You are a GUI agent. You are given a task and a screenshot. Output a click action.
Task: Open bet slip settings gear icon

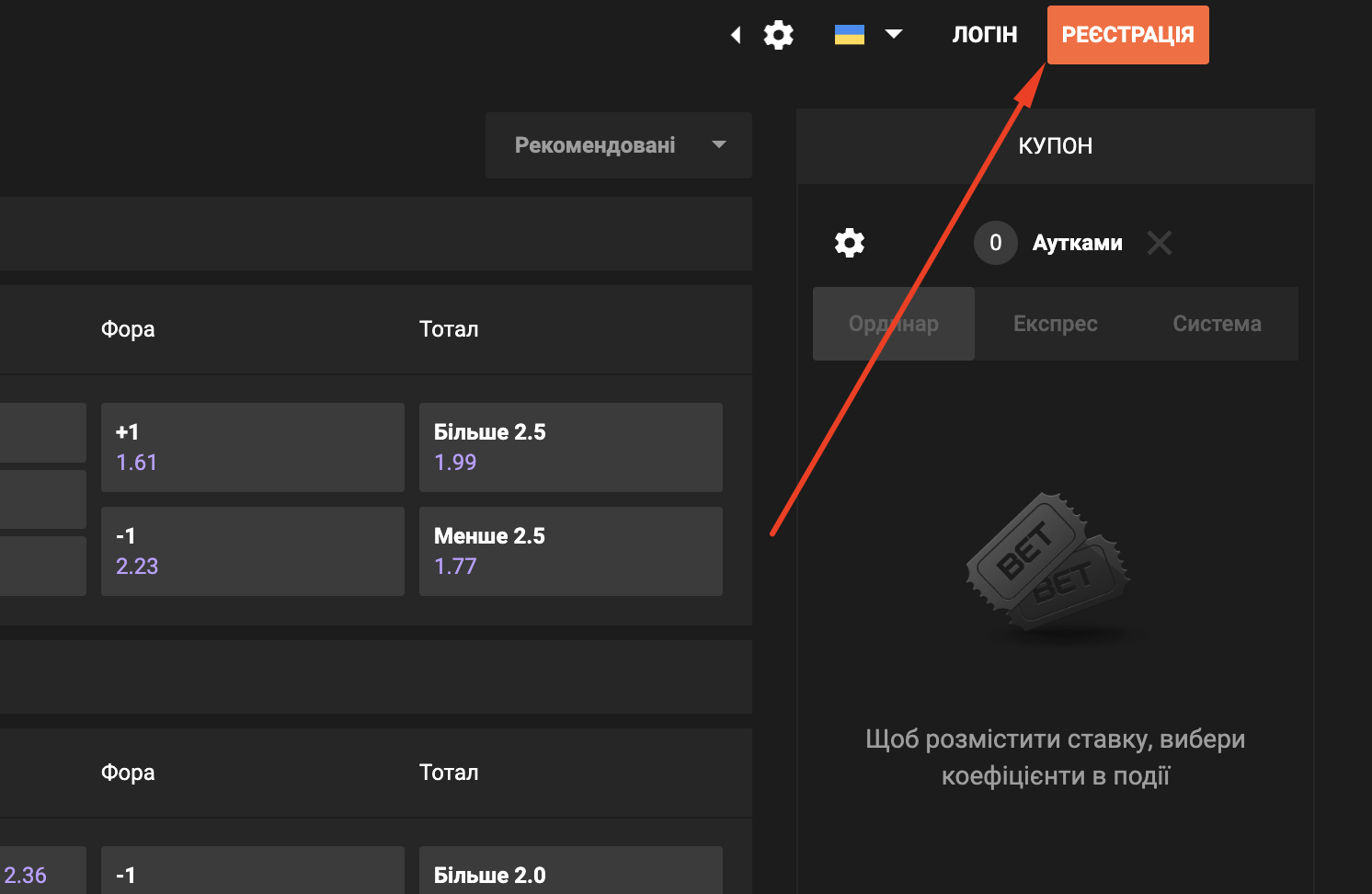[849, 243]
